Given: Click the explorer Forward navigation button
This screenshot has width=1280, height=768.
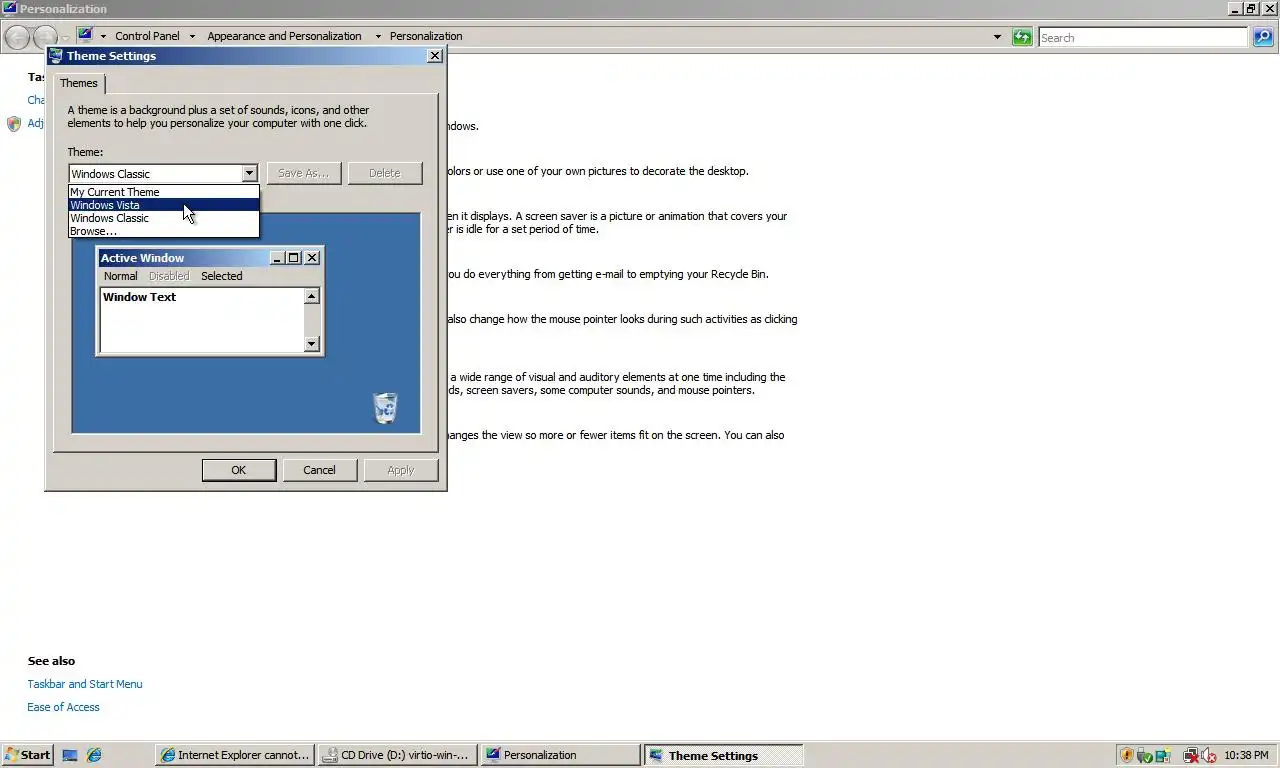Looking at the screenshot, I should [46, 38].
